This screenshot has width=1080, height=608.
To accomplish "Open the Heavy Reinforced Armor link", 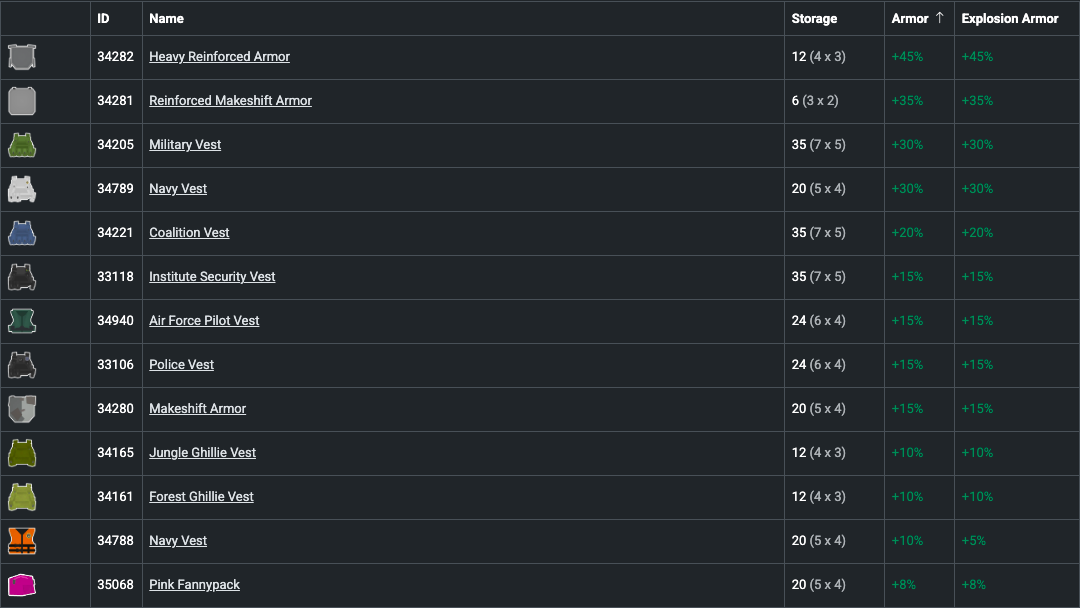I will tap(219, 57).
